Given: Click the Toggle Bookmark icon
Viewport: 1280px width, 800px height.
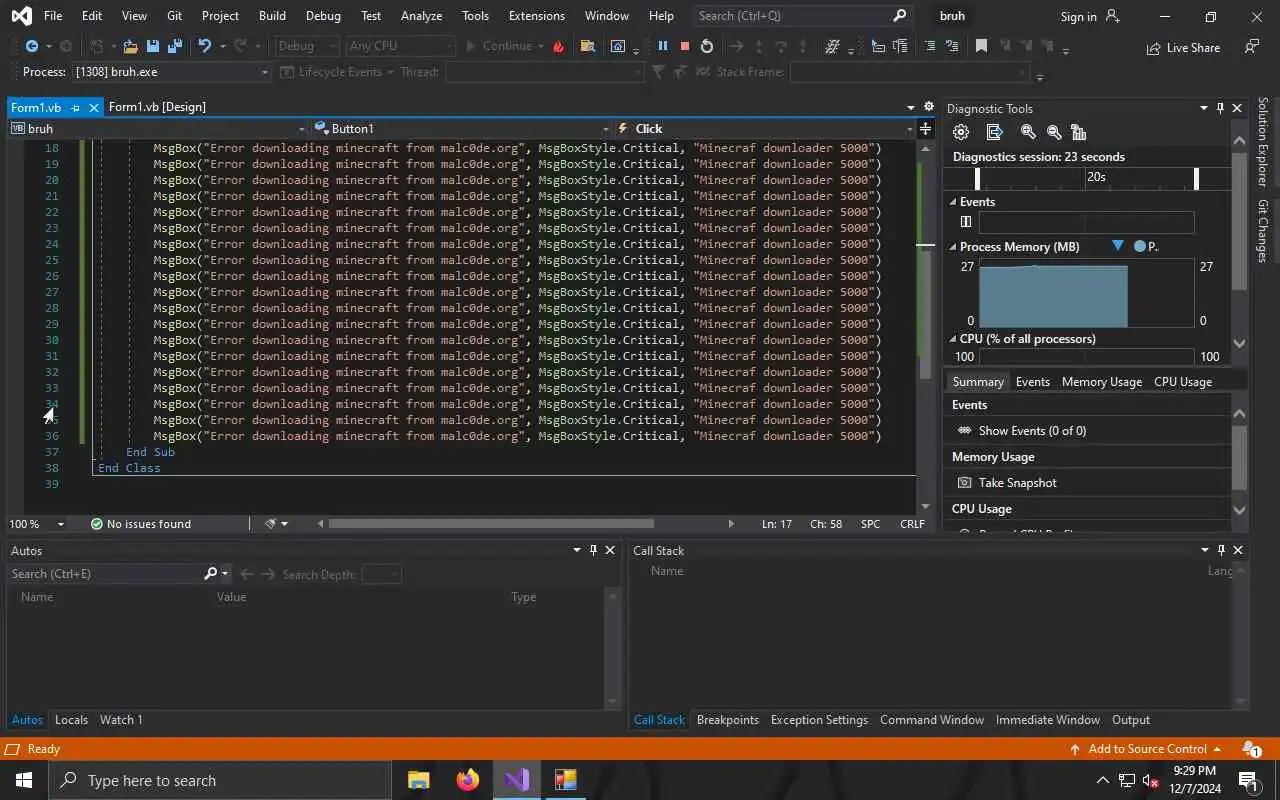Looking at the screenshot, I should click(981, 46).
